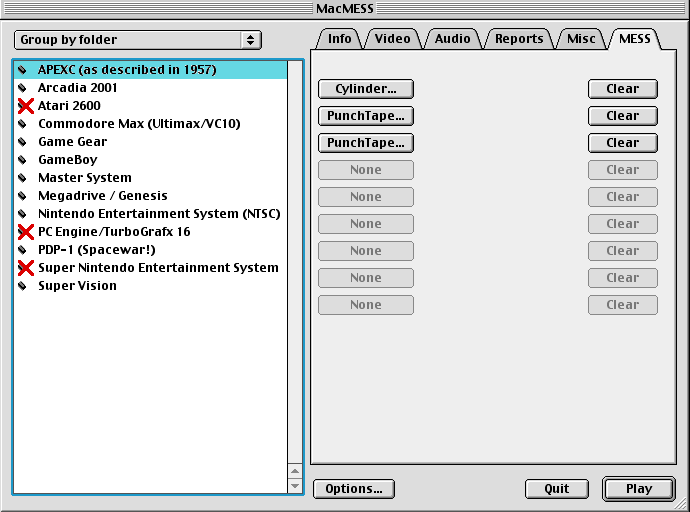
Task: Click the red X beside PC Engine/TurboGrafx 16
Action: point(26,232)
